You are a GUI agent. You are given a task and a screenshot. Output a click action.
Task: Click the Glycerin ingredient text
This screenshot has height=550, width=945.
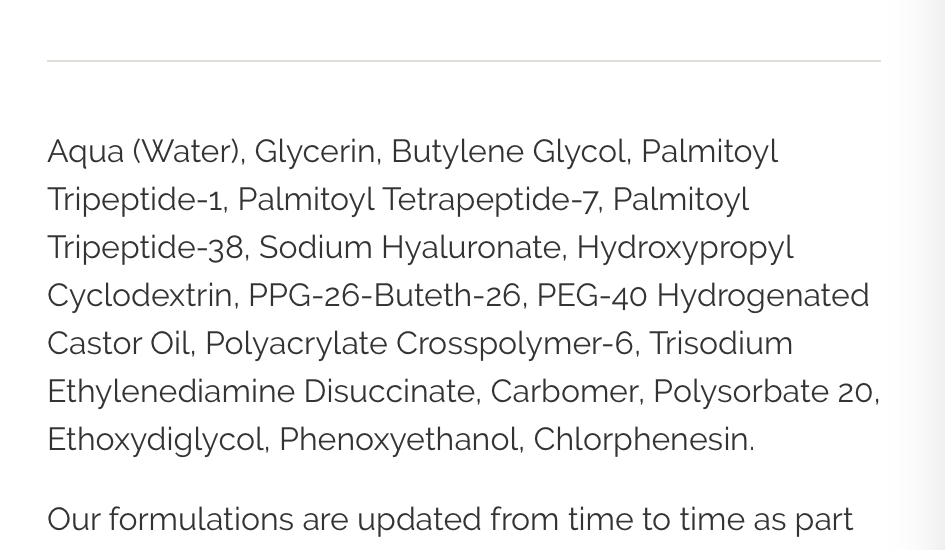pos(315,152)
